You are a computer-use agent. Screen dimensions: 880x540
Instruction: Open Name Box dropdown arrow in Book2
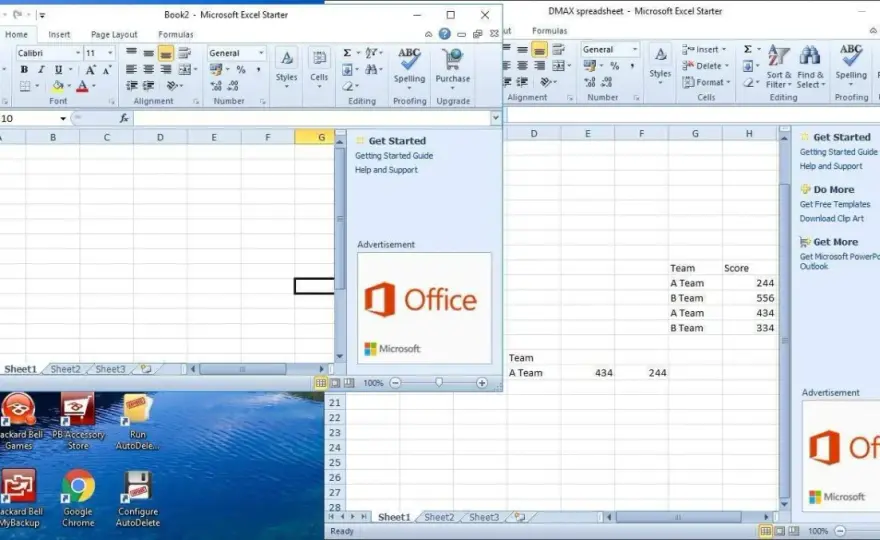63,118
